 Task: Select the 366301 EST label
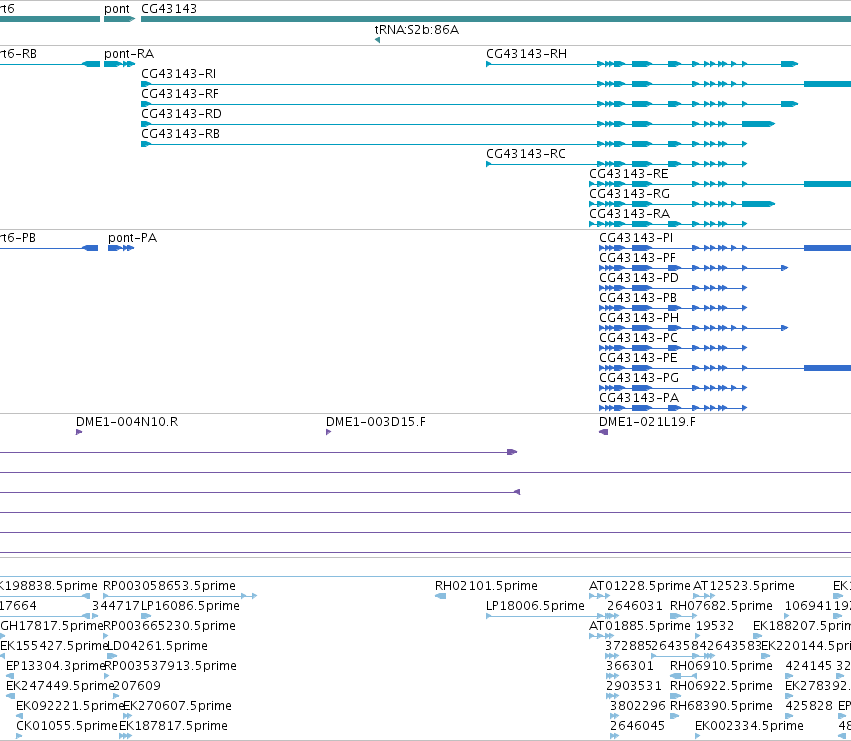click(x=630, y=666)
